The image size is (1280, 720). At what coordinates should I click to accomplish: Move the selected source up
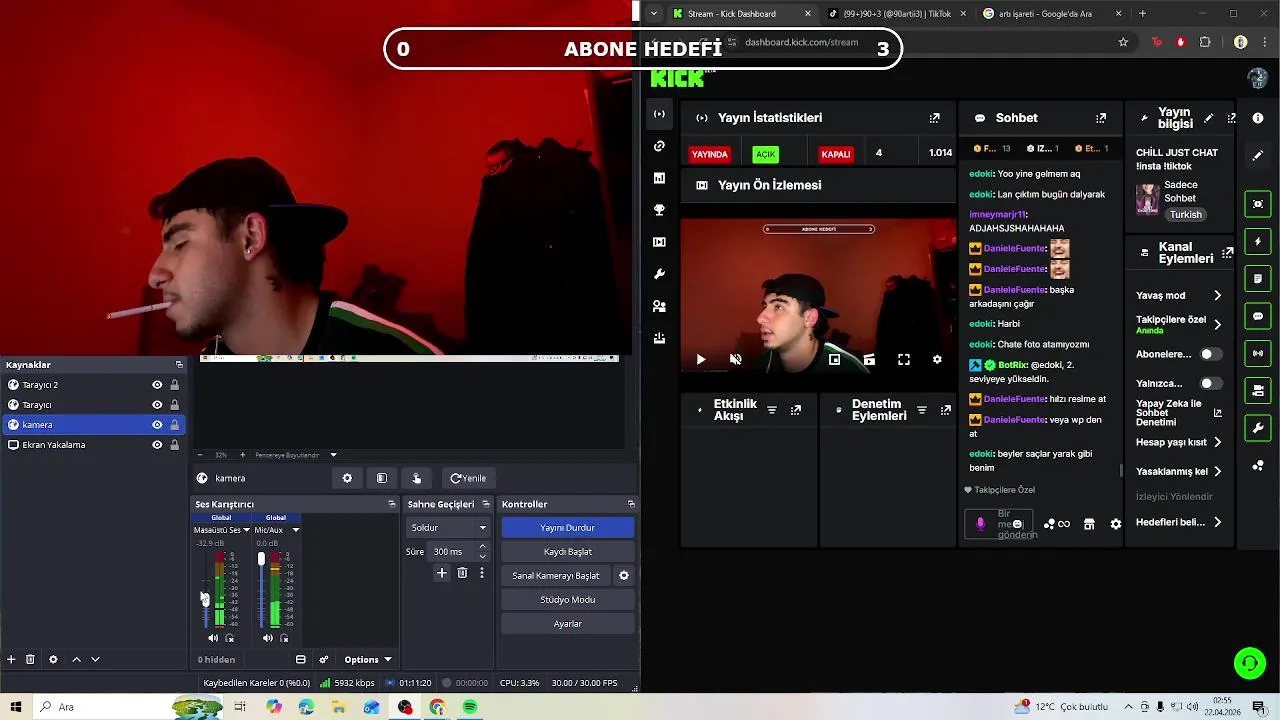(x=76, y=659)
